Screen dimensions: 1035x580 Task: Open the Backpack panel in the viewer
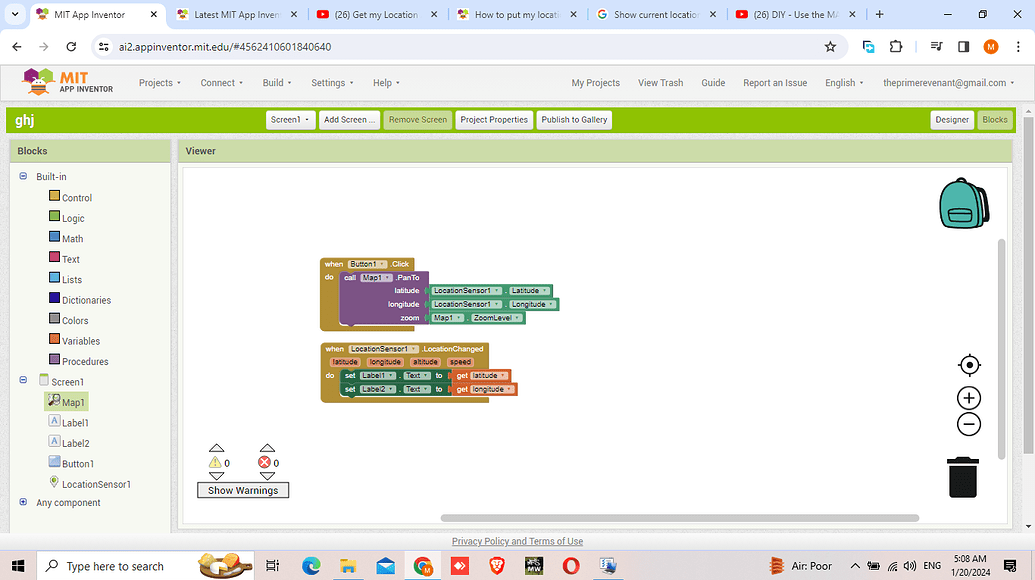(963, 202)
